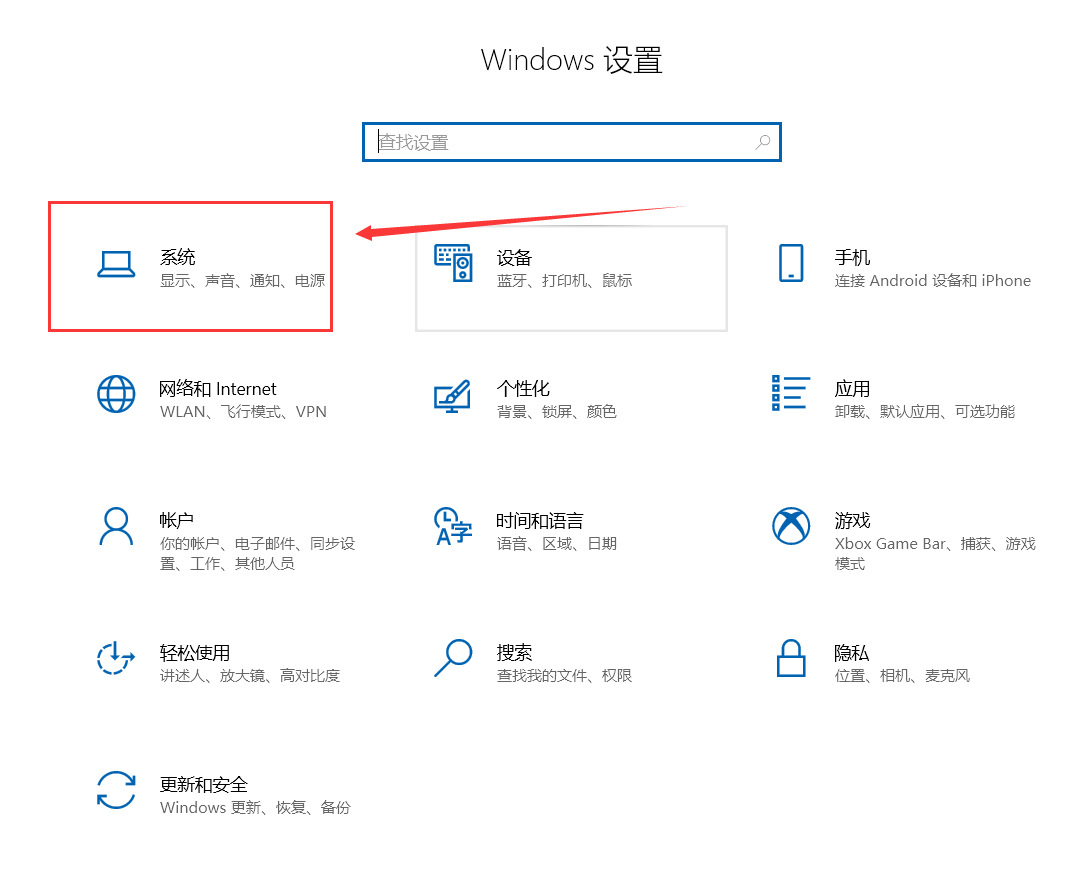Click the Windows 设置 page heading
1082x870 pixels.
tap(571, 60)
